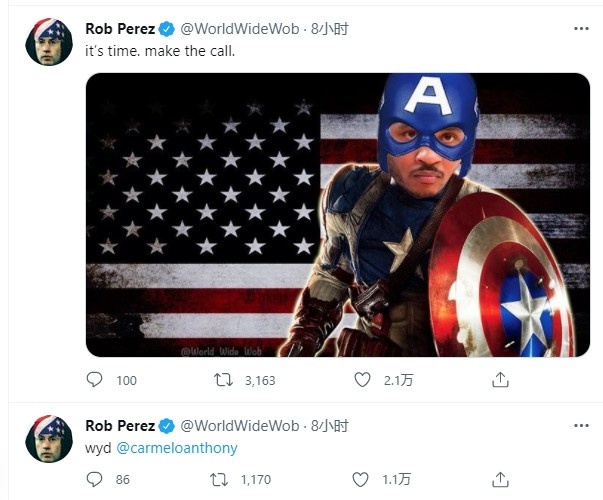This screenshot has width=603, height=500.
Task: Retweet the Captain America tweet
Action: pyautogui.click(x=226, y=380)
